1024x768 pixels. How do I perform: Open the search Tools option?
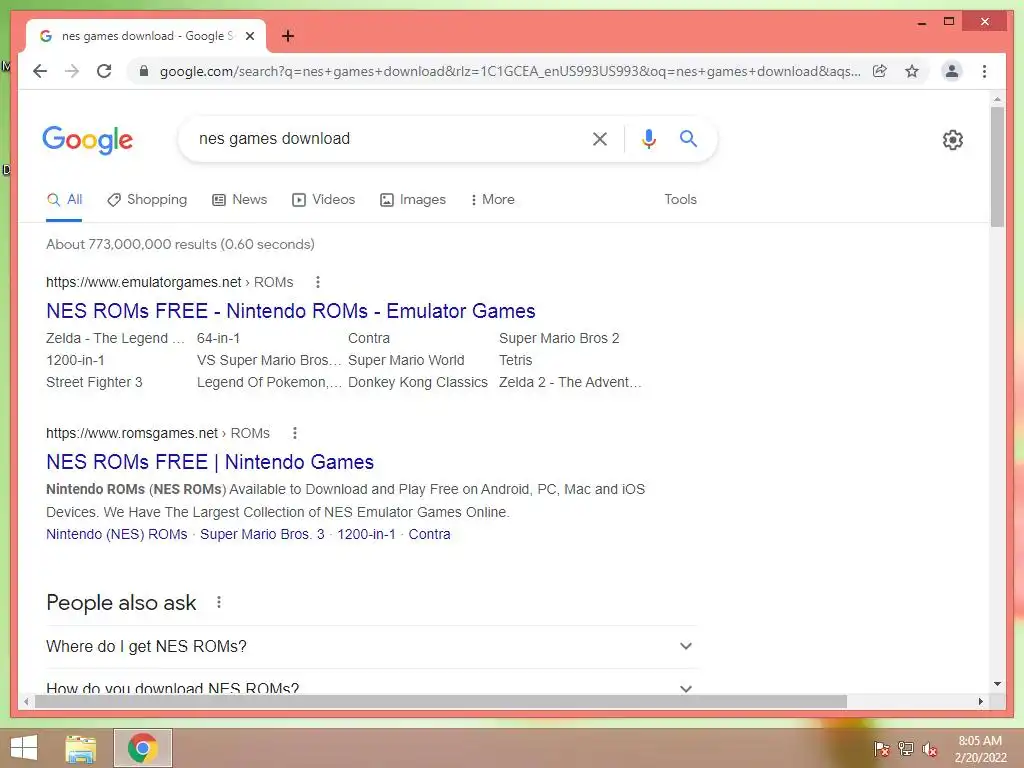(x=680, y=200)
